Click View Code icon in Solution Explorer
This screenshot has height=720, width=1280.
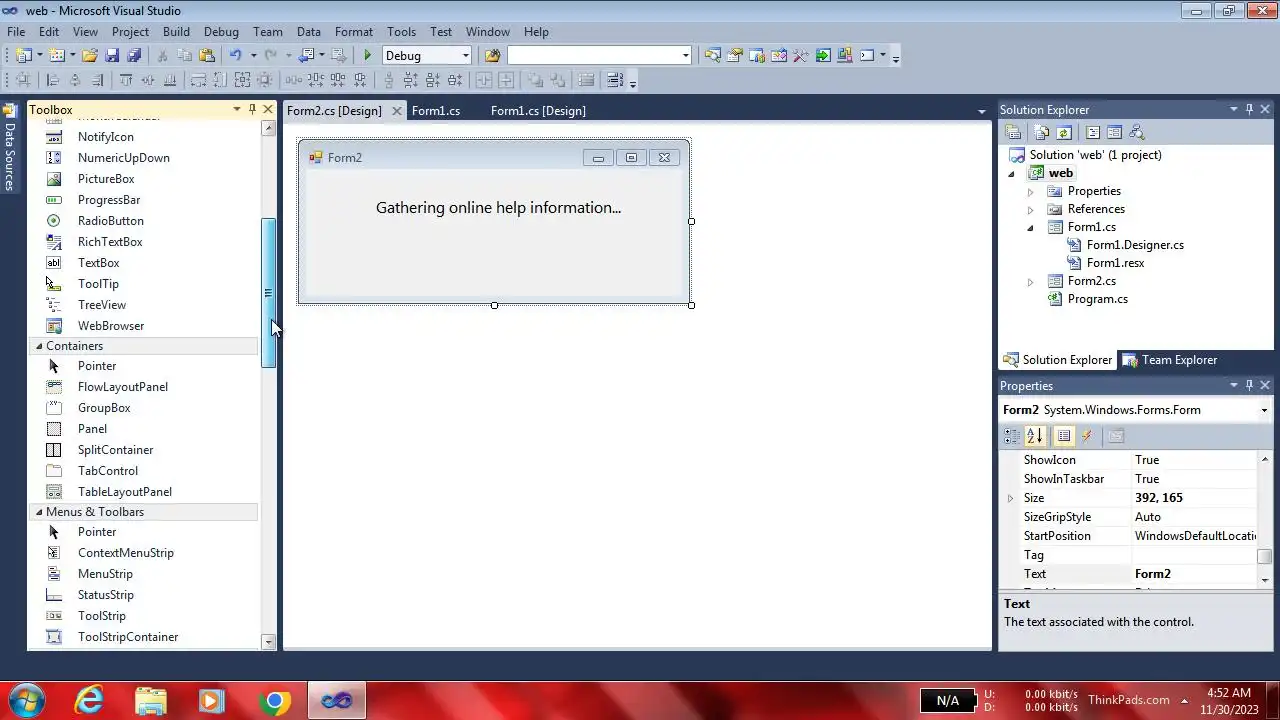pyautogui.click(x=1093, y=132)
